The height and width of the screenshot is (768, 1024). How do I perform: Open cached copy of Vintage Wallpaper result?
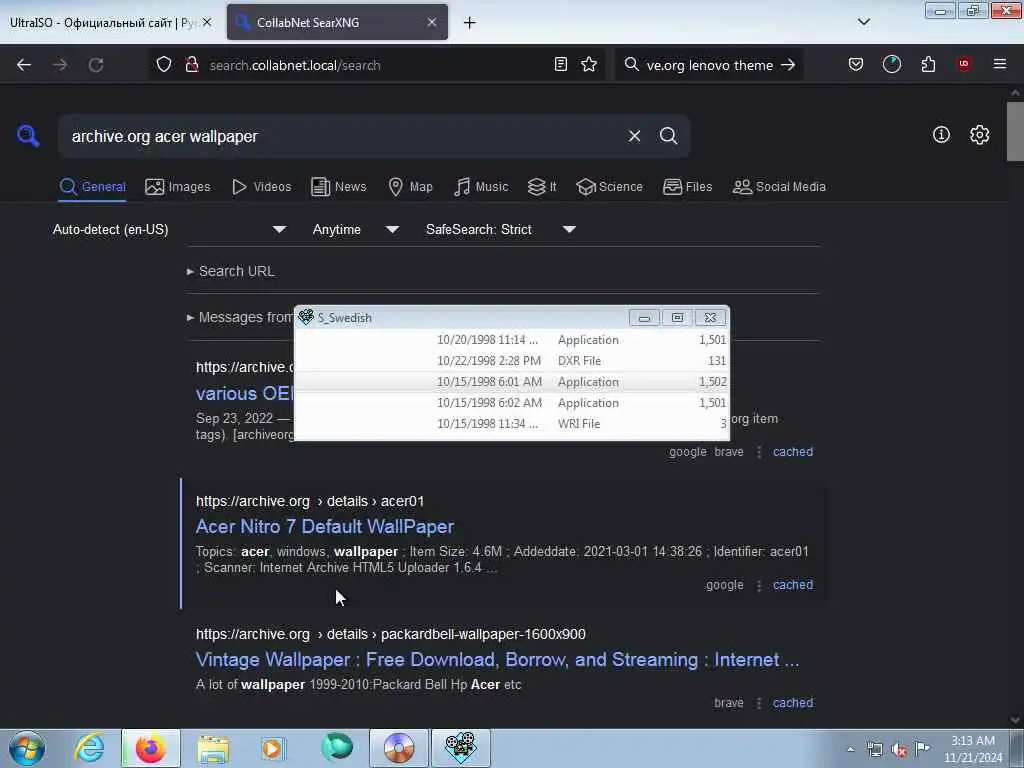click(x=793, y=703)
